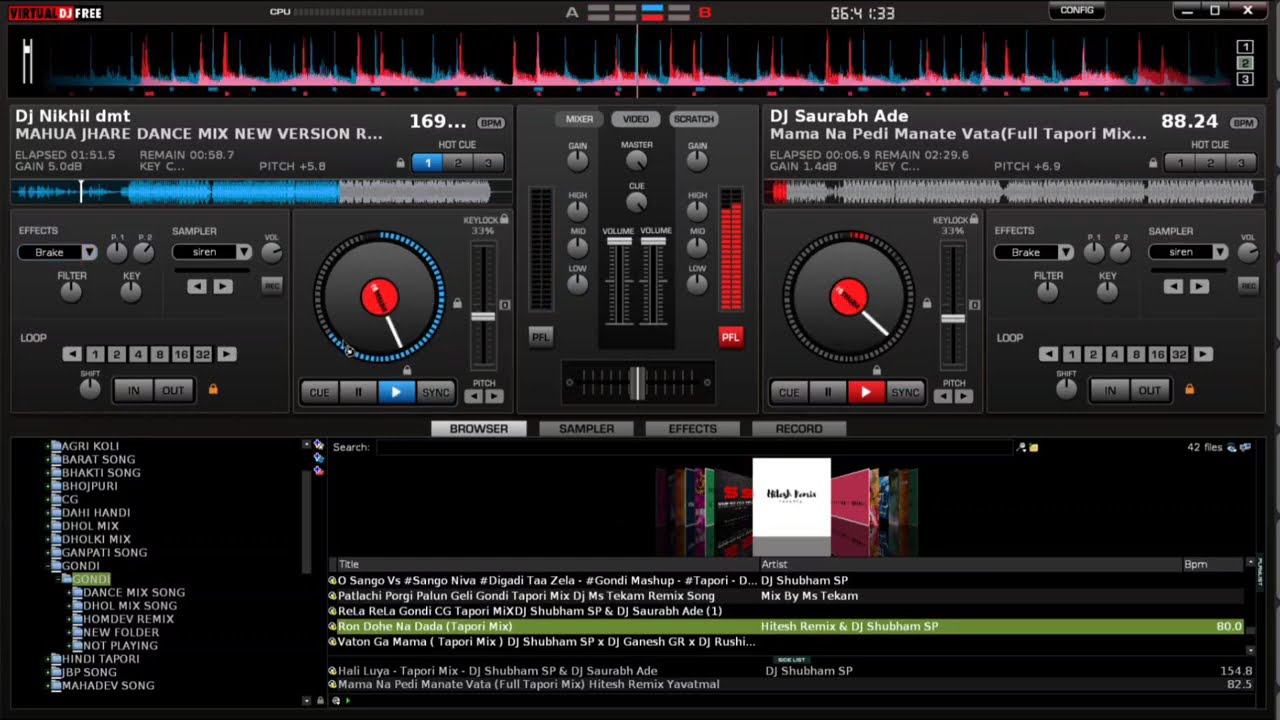Click left deck BPM tap button

pyautogui.click(x=491, y=123)
